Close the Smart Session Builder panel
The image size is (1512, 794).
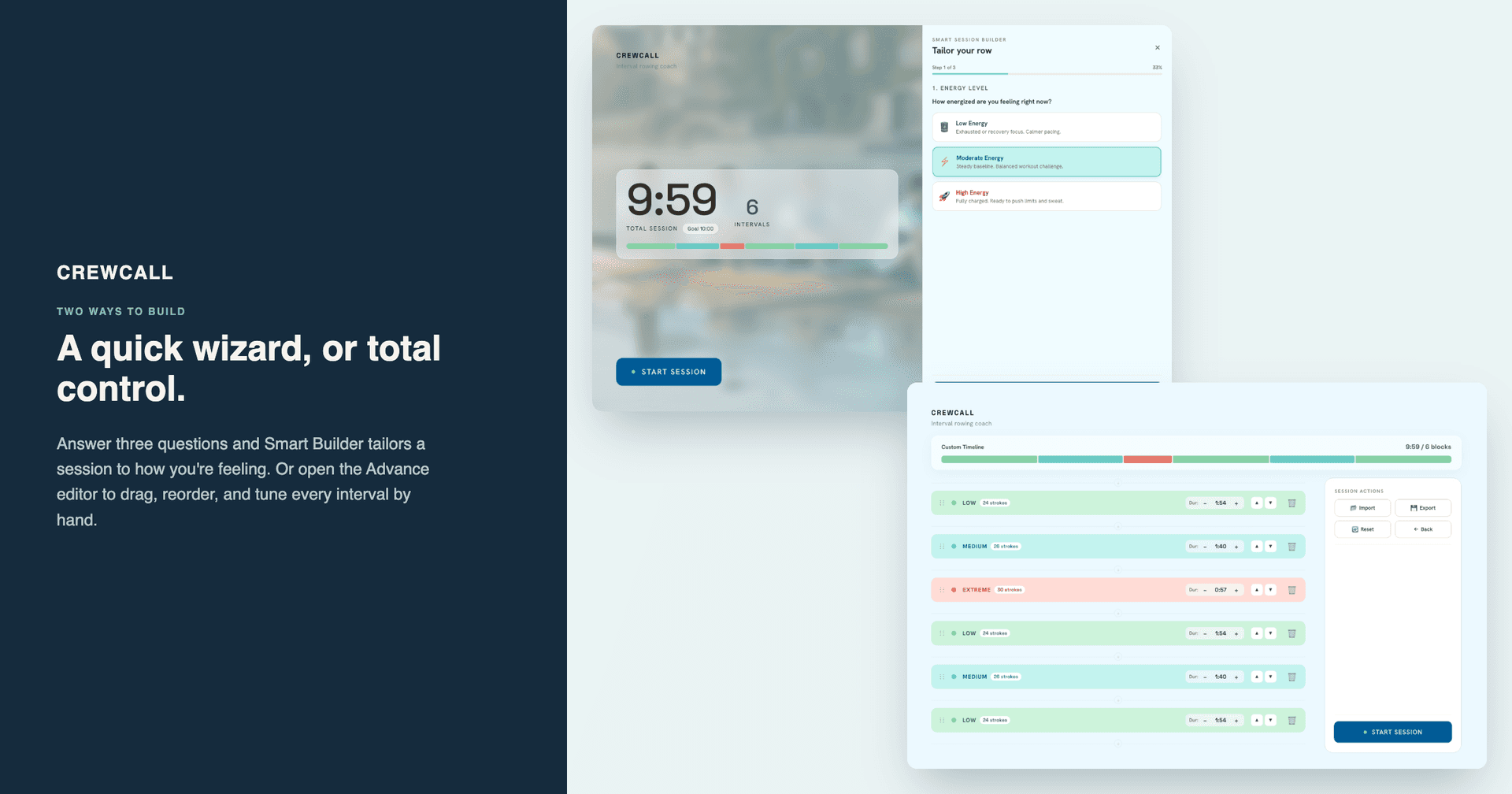[1157, 48]
